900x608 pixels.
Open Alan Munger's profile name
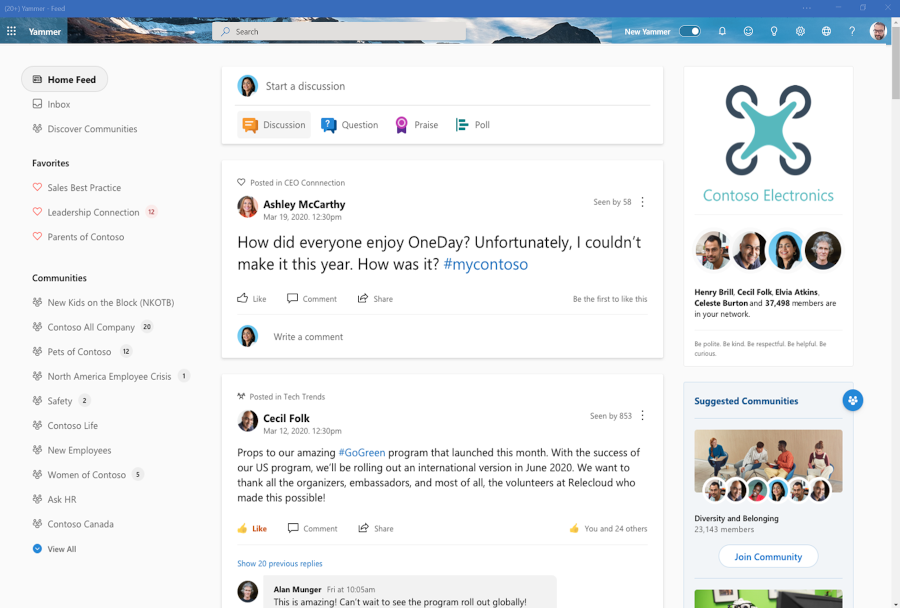[297, 590]
